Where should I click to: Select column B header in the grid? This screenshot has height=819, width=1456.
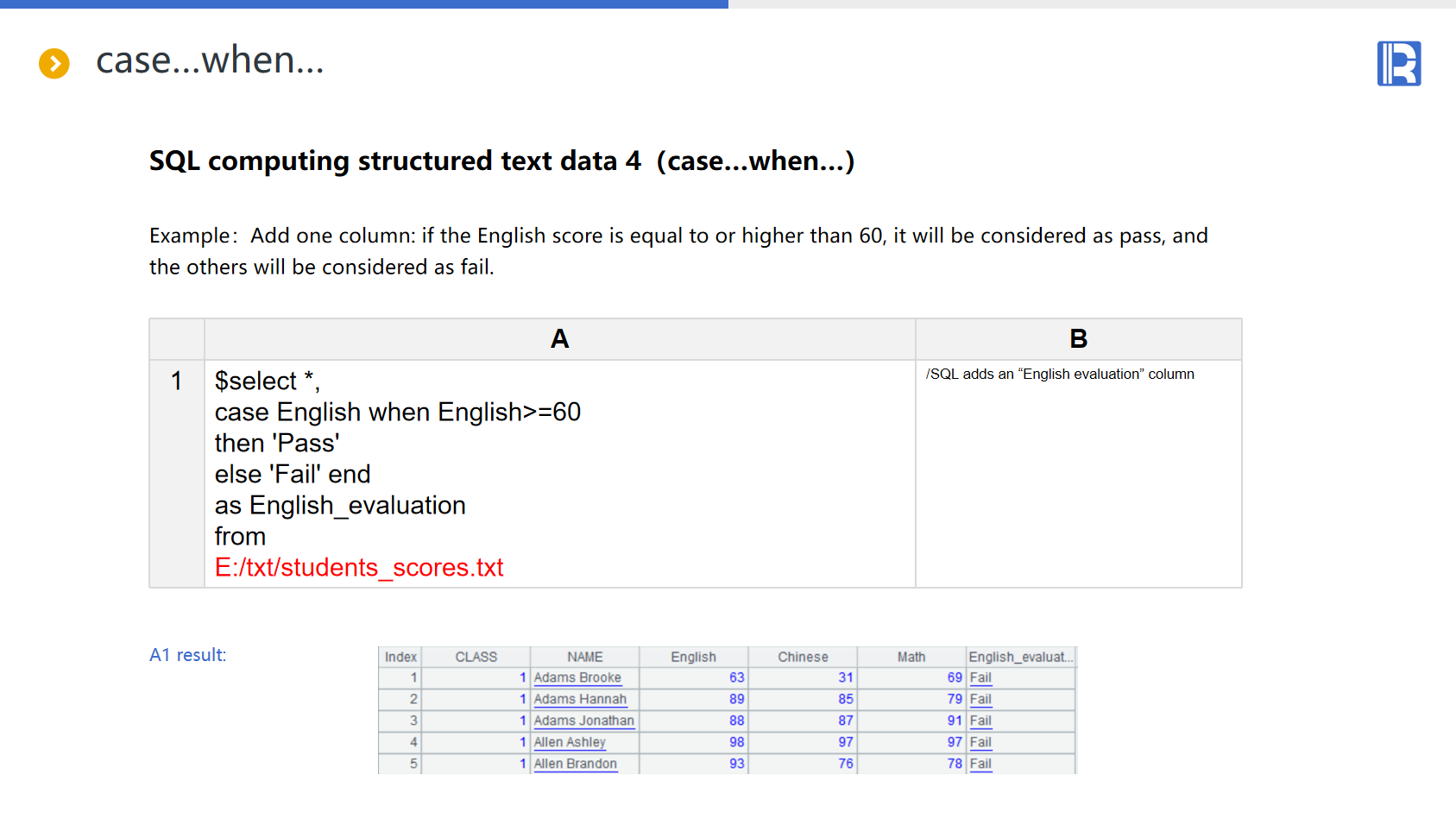[x=1078, y=339]
